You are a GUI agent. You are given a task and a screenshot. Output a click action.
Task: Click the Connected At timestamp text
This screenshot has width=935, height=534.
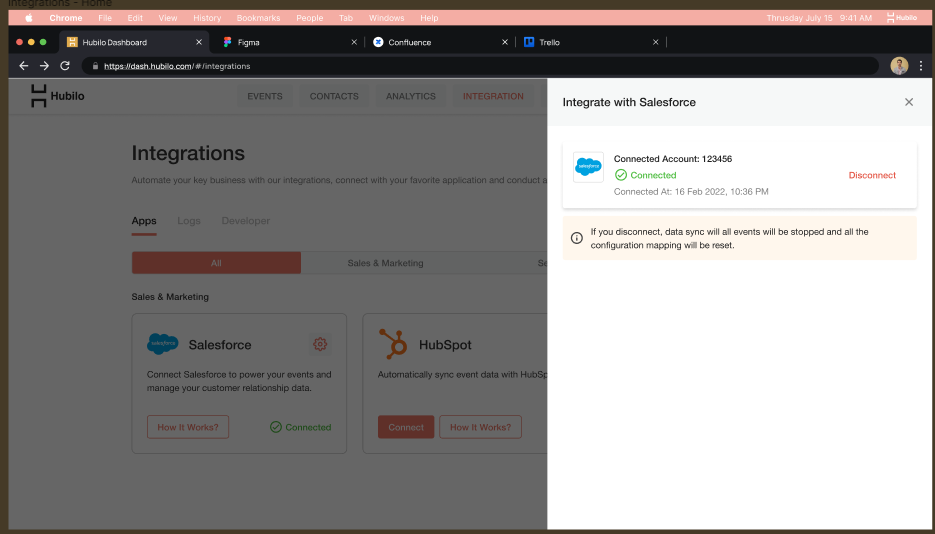click(691, 192)
